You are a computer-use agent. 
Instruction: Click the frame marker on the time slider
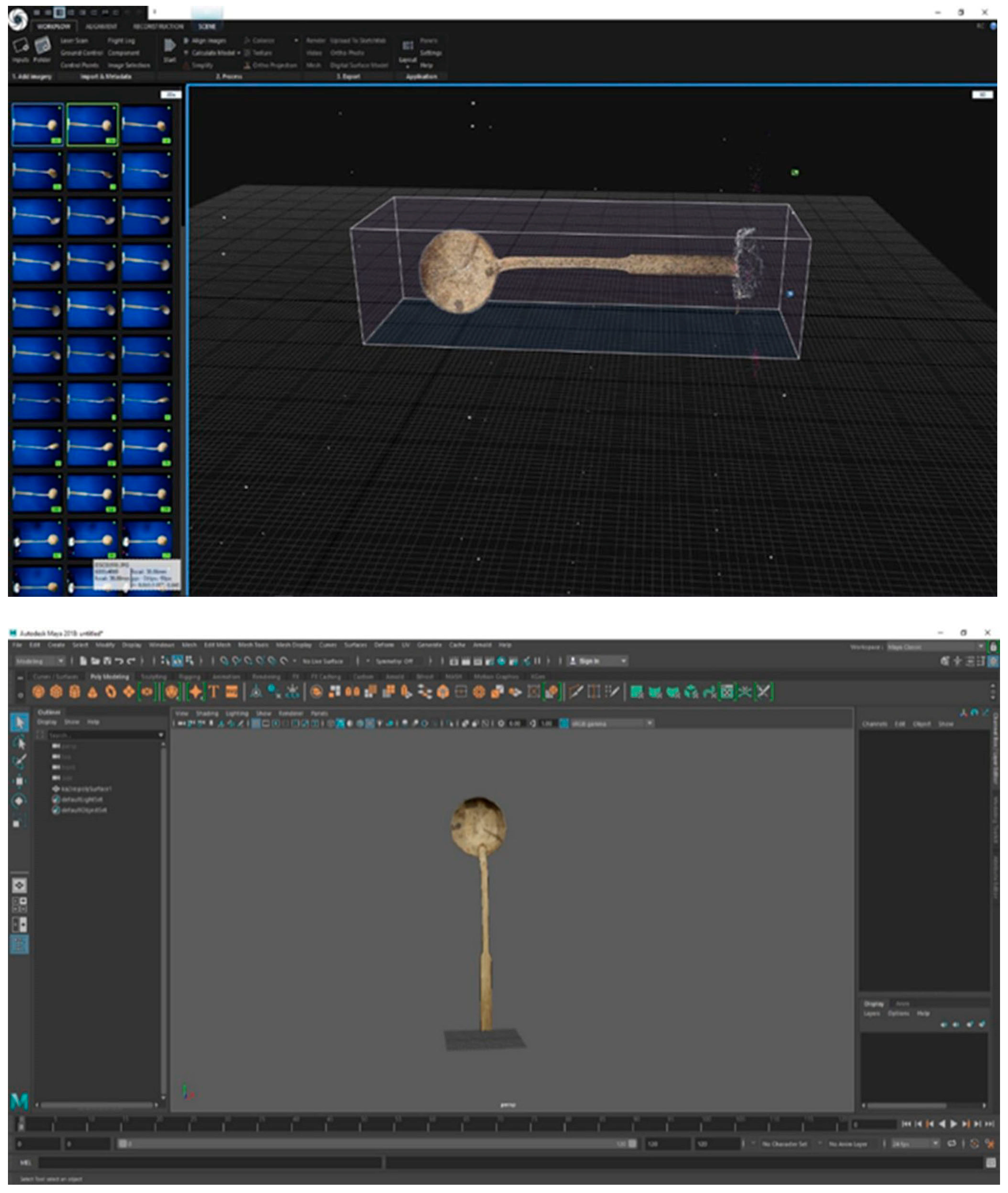(22, 1124)
